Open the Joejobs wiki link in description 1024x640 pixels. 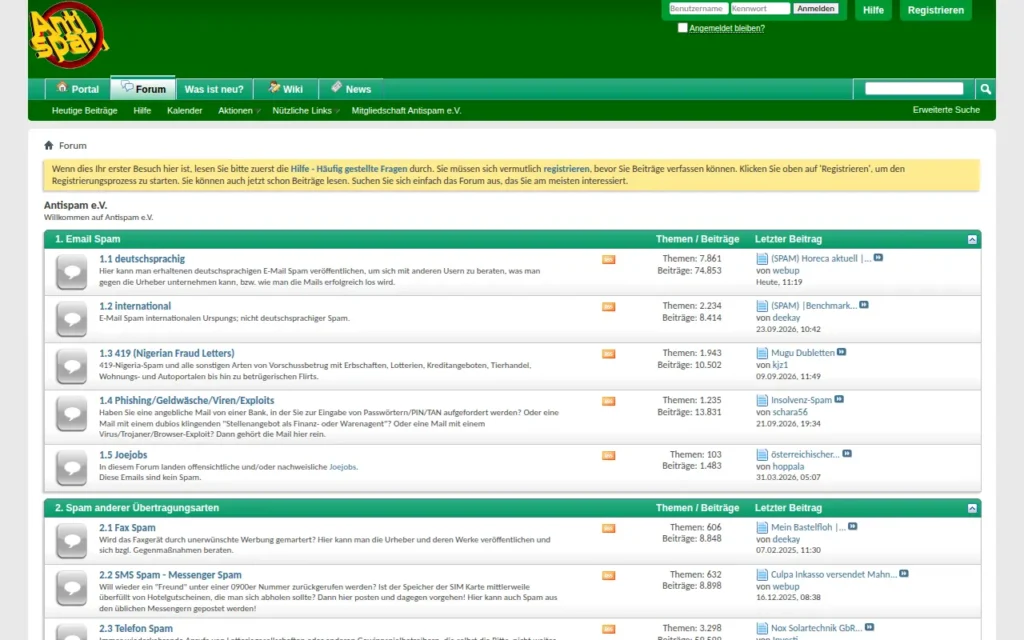pyautogui.click(x=343, y=467)
